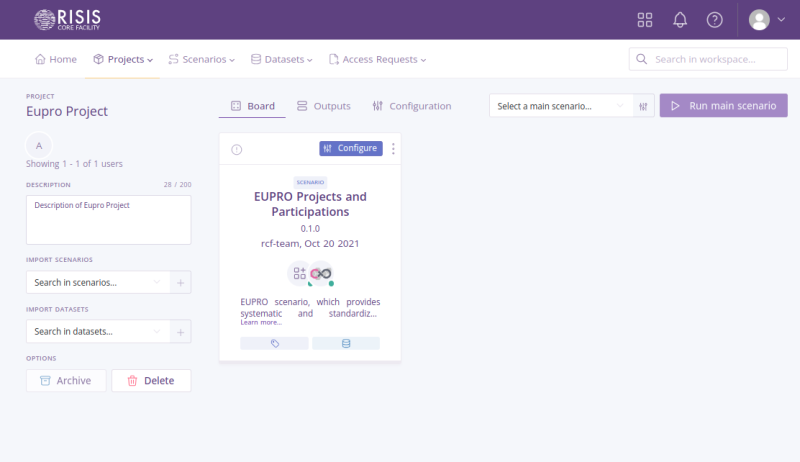The image size is (800, 462).
Task: Click the tag icon on EUPRO card
Action: coord(275,343)
